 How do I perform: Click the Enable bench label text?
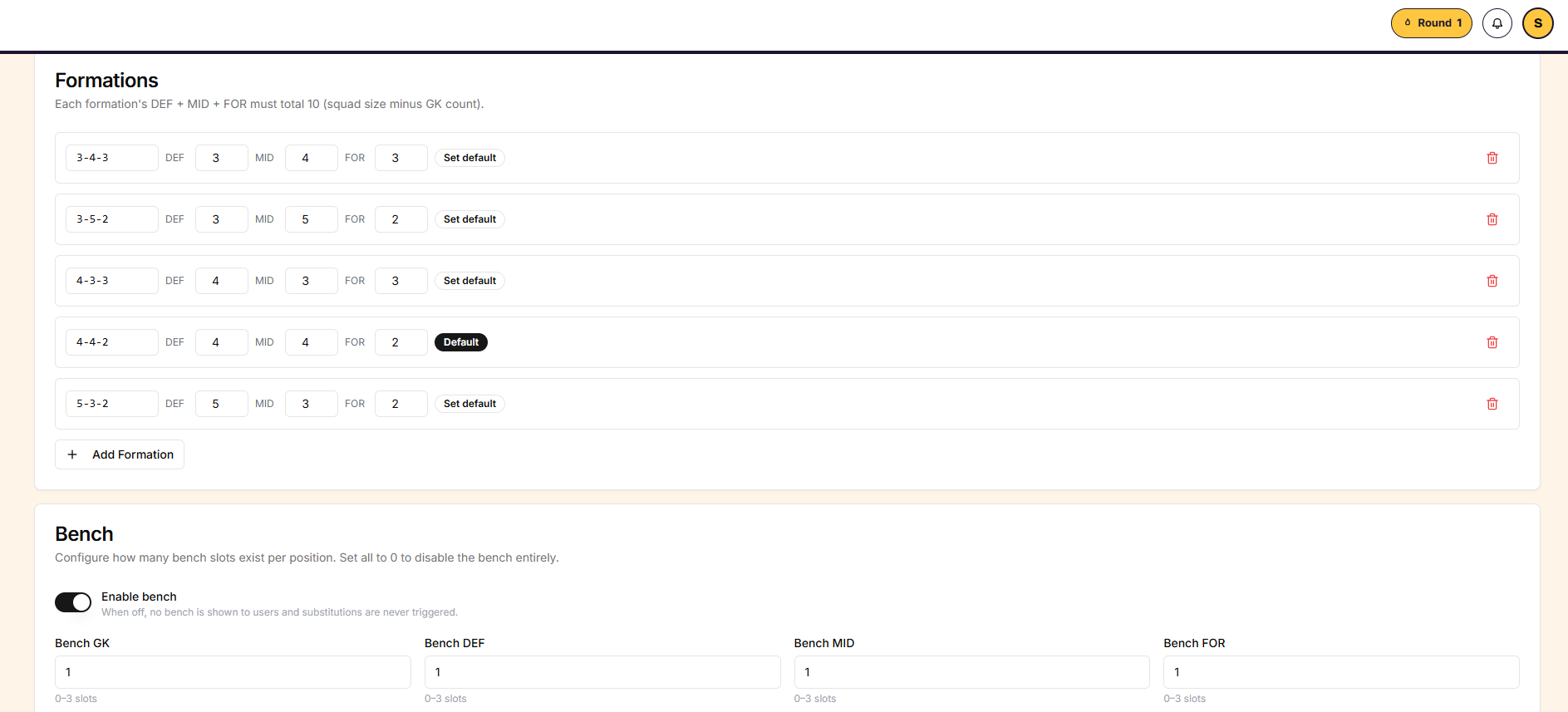(x=139, y=597)
